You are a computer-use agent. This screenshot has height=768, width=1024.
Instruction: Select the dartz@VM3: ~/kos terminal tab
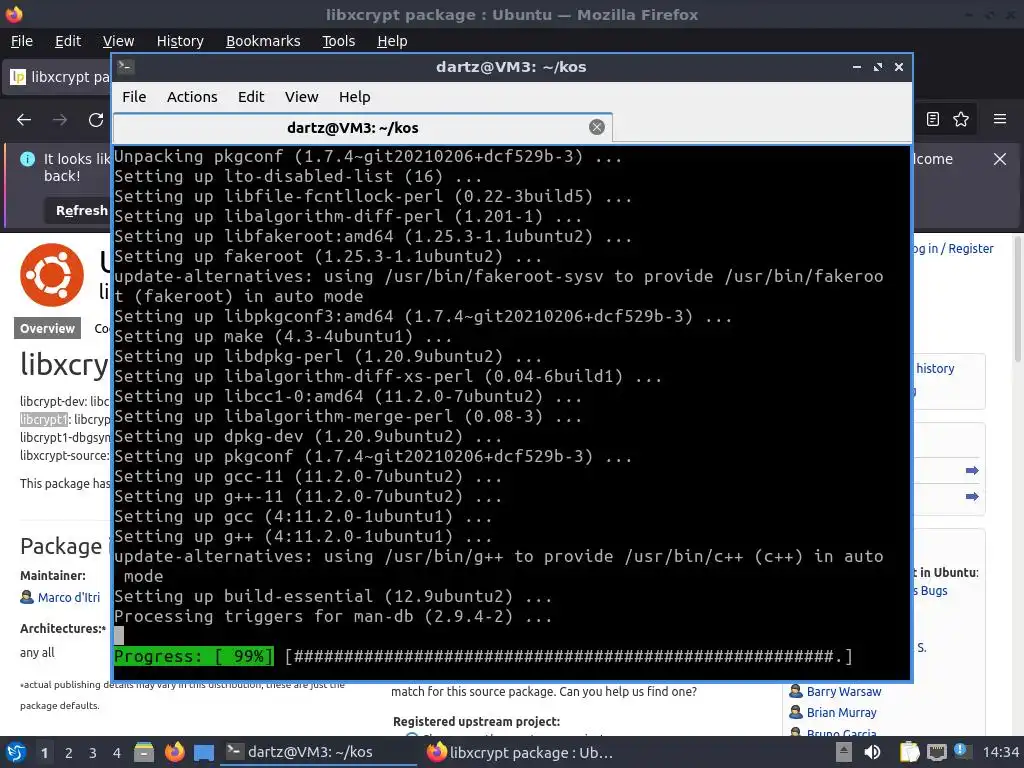tap(362, 128)
